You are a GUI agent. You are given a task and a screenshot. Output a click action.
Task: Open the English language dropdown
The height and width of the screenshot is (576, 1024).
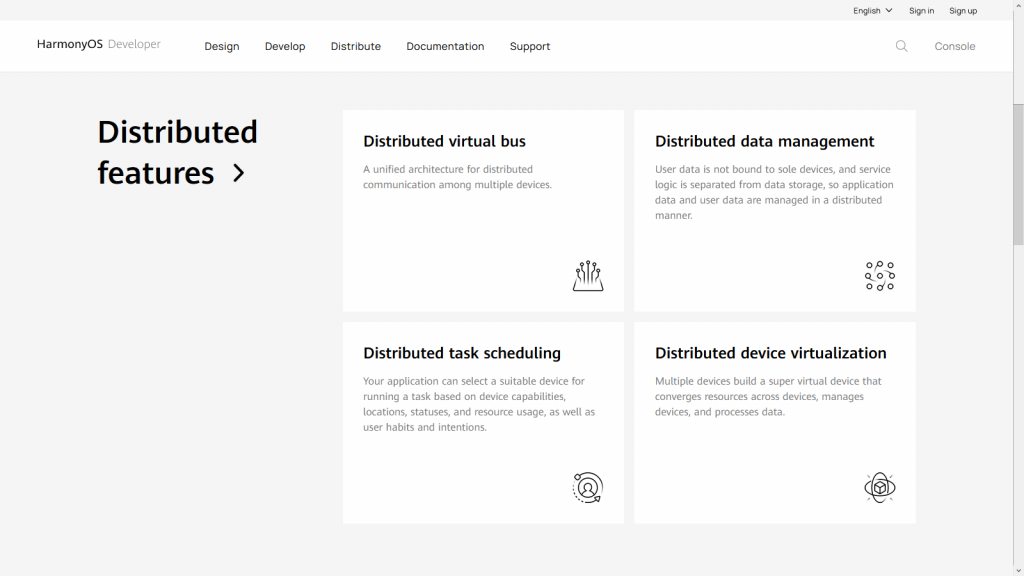coord(872,10)
